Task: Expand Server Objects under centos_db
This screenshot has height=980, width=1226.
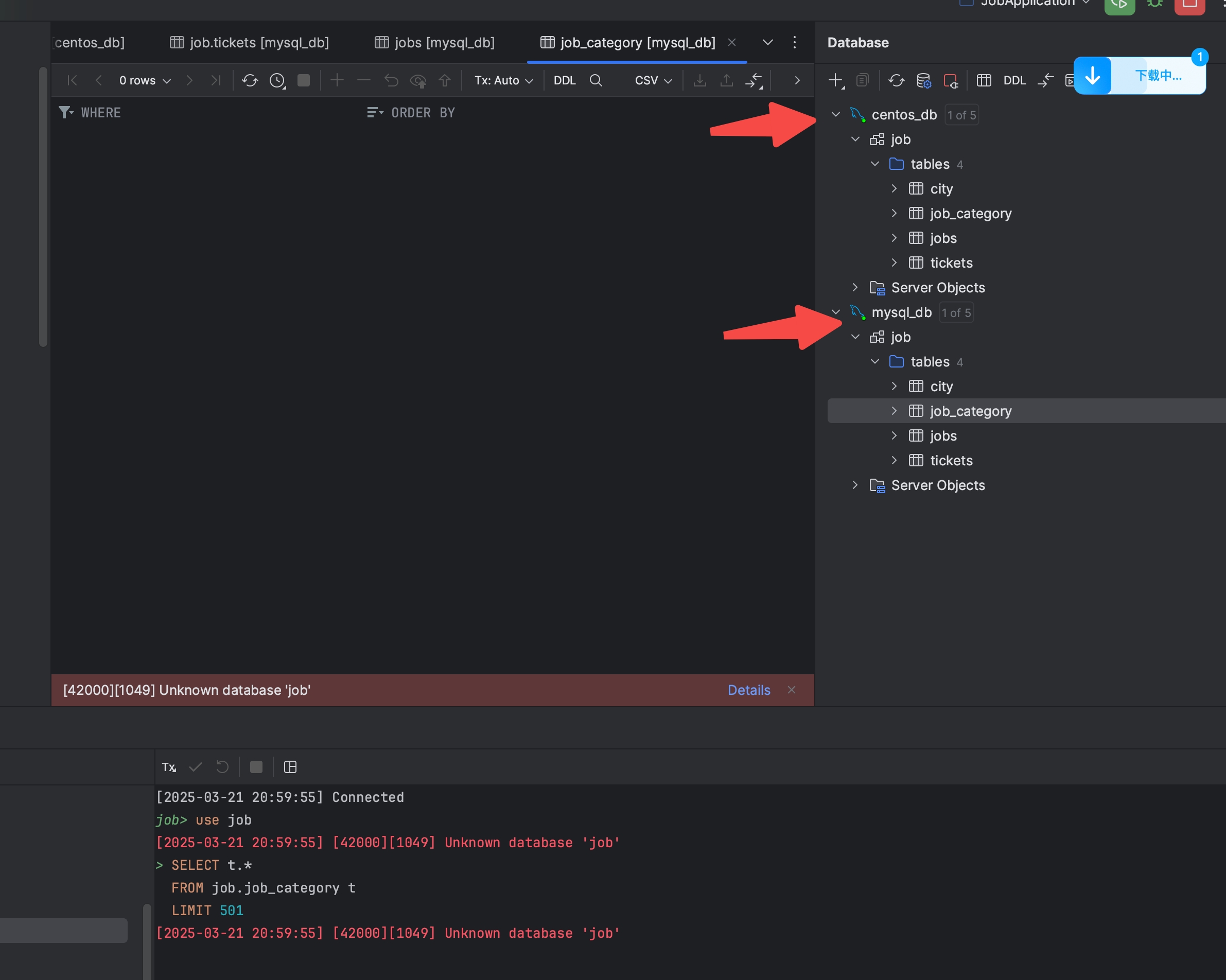Action: pyautogui.click(x=855, y=287)
